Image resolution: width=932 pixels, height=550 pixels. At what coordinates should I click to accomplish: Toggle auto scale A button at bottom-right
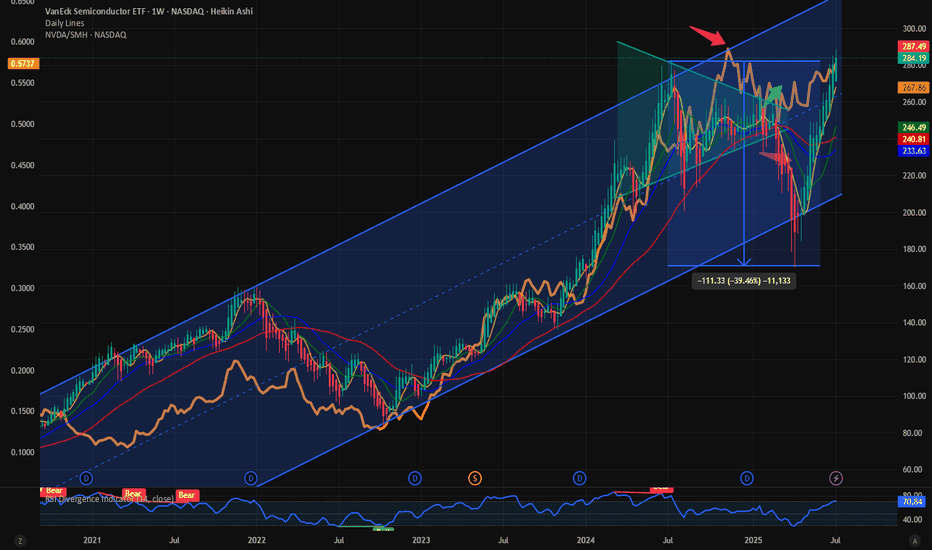[x=914, y=540]
